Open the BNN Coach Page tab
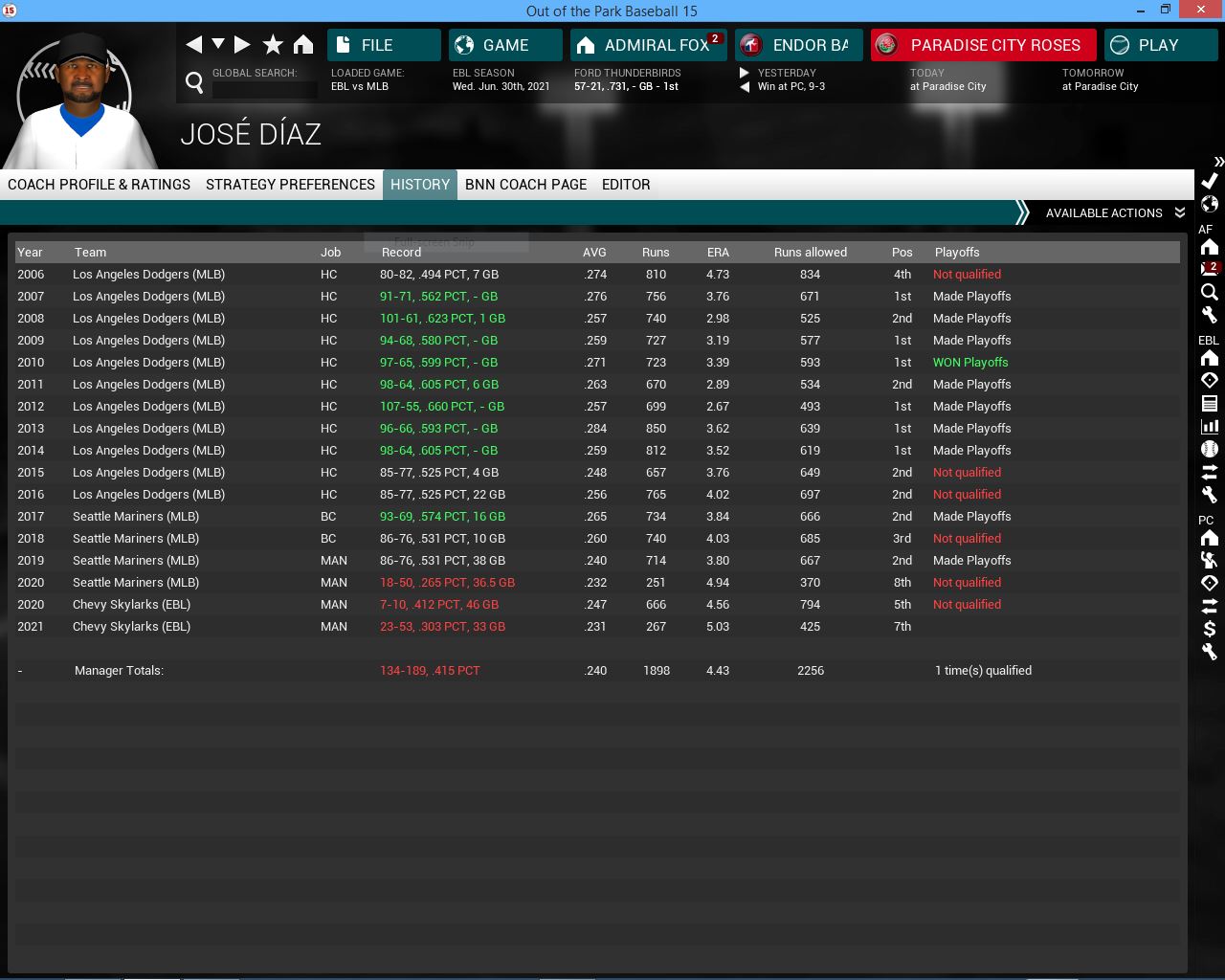 (525, 185)
